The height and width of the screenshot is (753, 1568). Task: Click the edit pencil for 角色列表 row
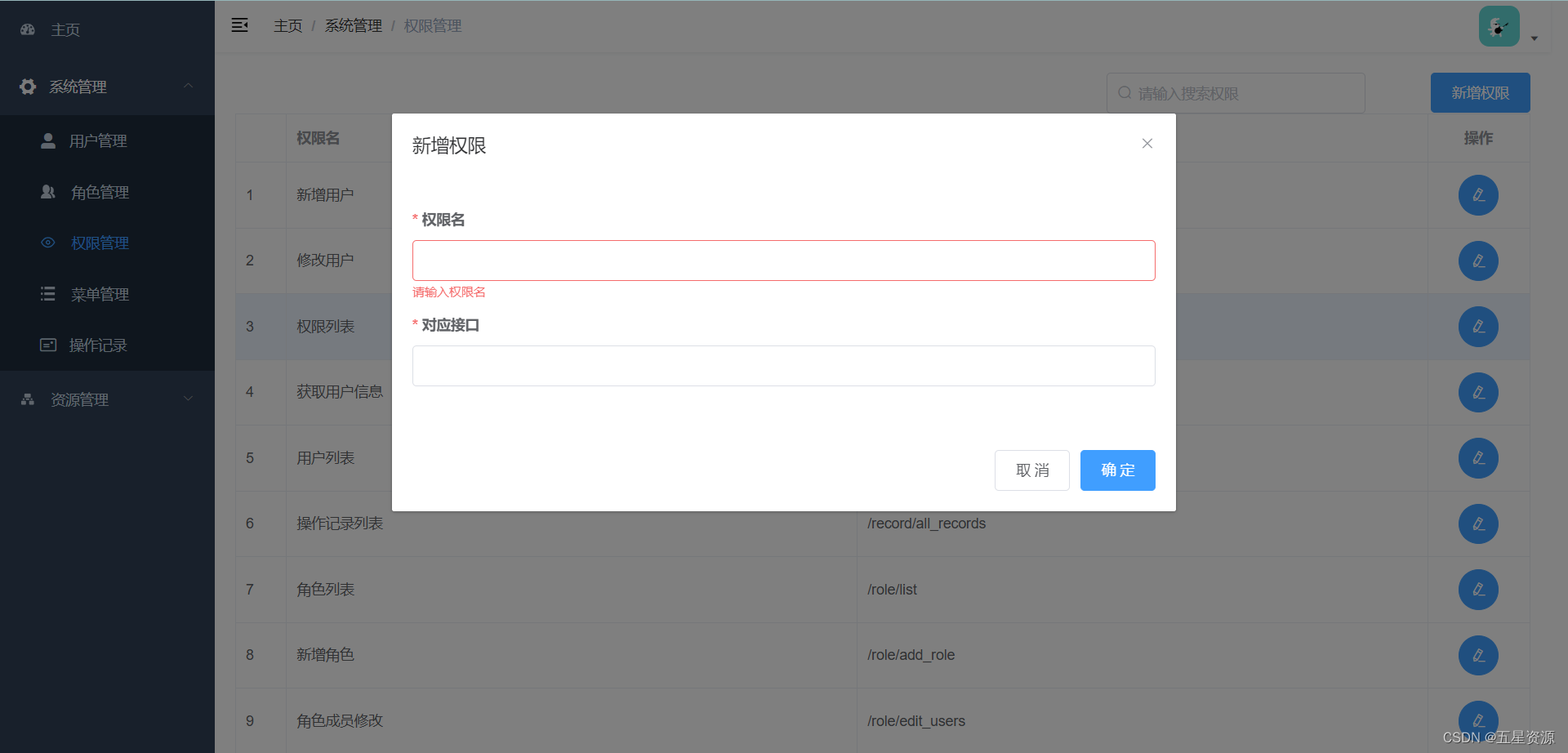1478,590
